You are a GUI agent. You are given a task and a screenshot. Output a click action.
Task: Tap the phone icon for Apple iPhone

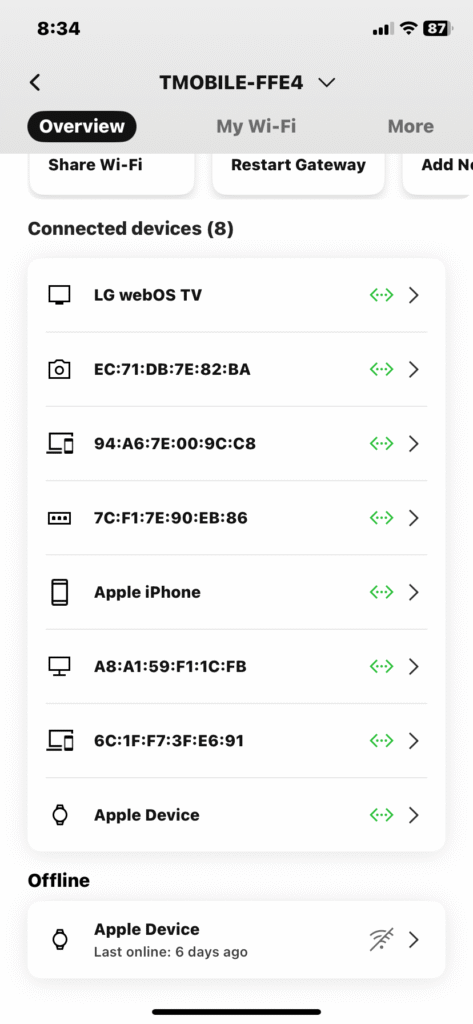click(59, 592)
